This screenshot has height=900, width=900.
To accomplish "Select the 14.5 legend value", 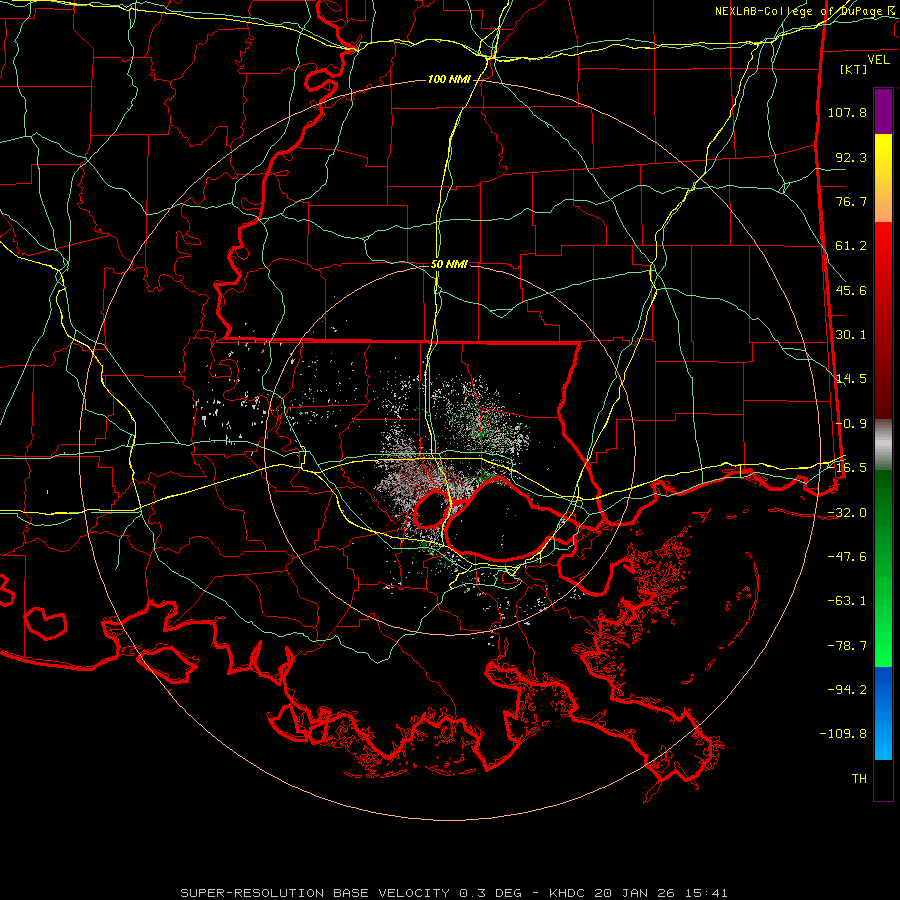I will pyautogui.click(x=851, y=379).
